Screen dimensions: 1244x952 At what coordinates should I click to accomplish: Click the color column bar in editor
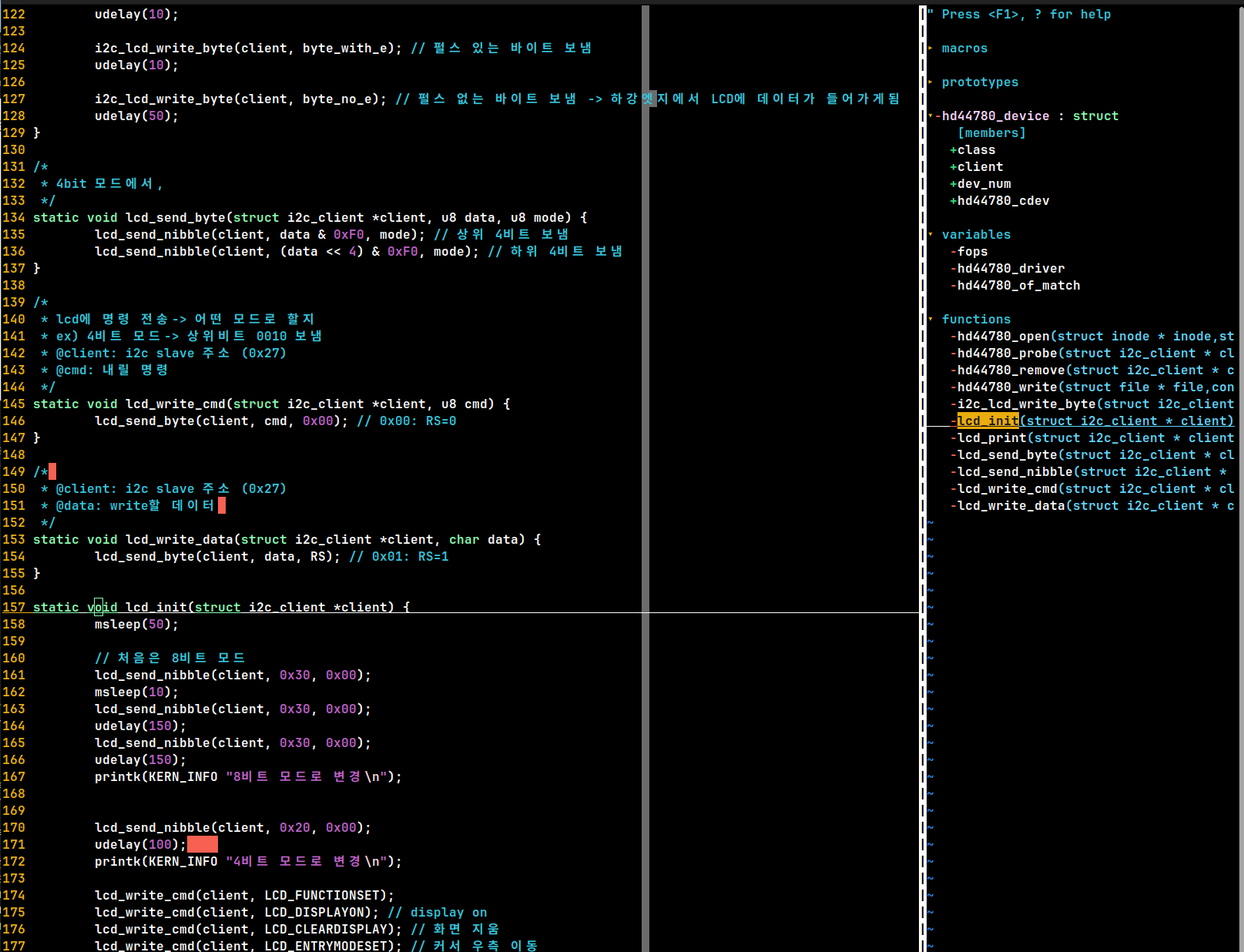(x=645, y=478)
